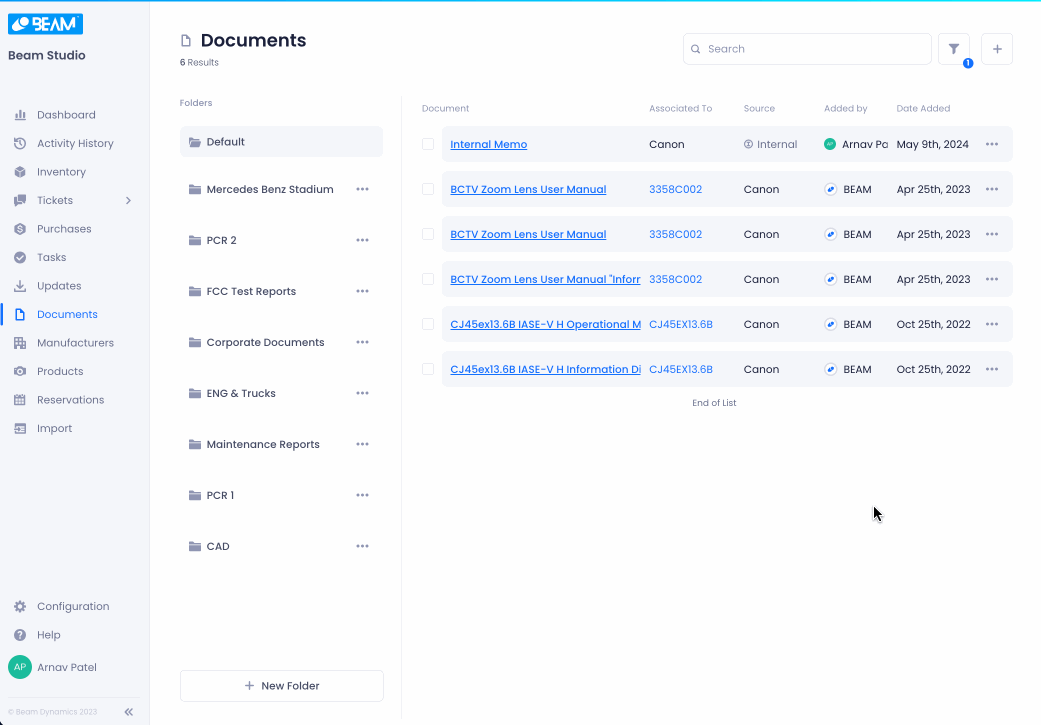Click the Associated To column header
The image size is (1041, 725).
coord(681,108)
